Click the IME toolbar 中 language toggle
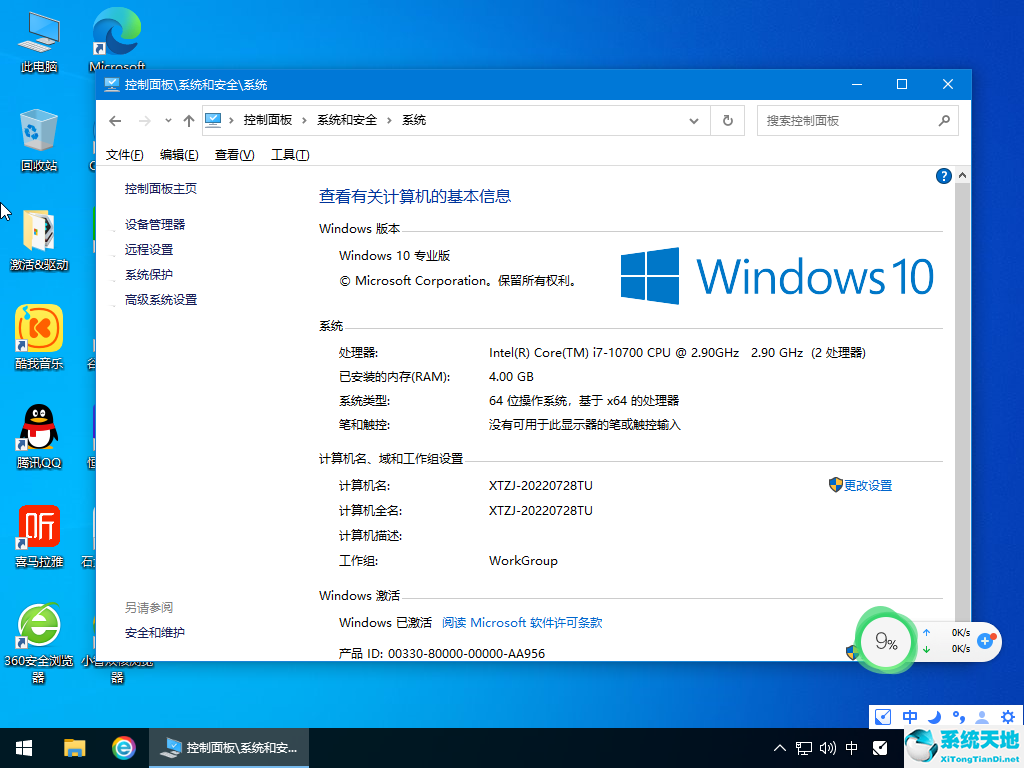1024x768 pixels. [910, 717]
